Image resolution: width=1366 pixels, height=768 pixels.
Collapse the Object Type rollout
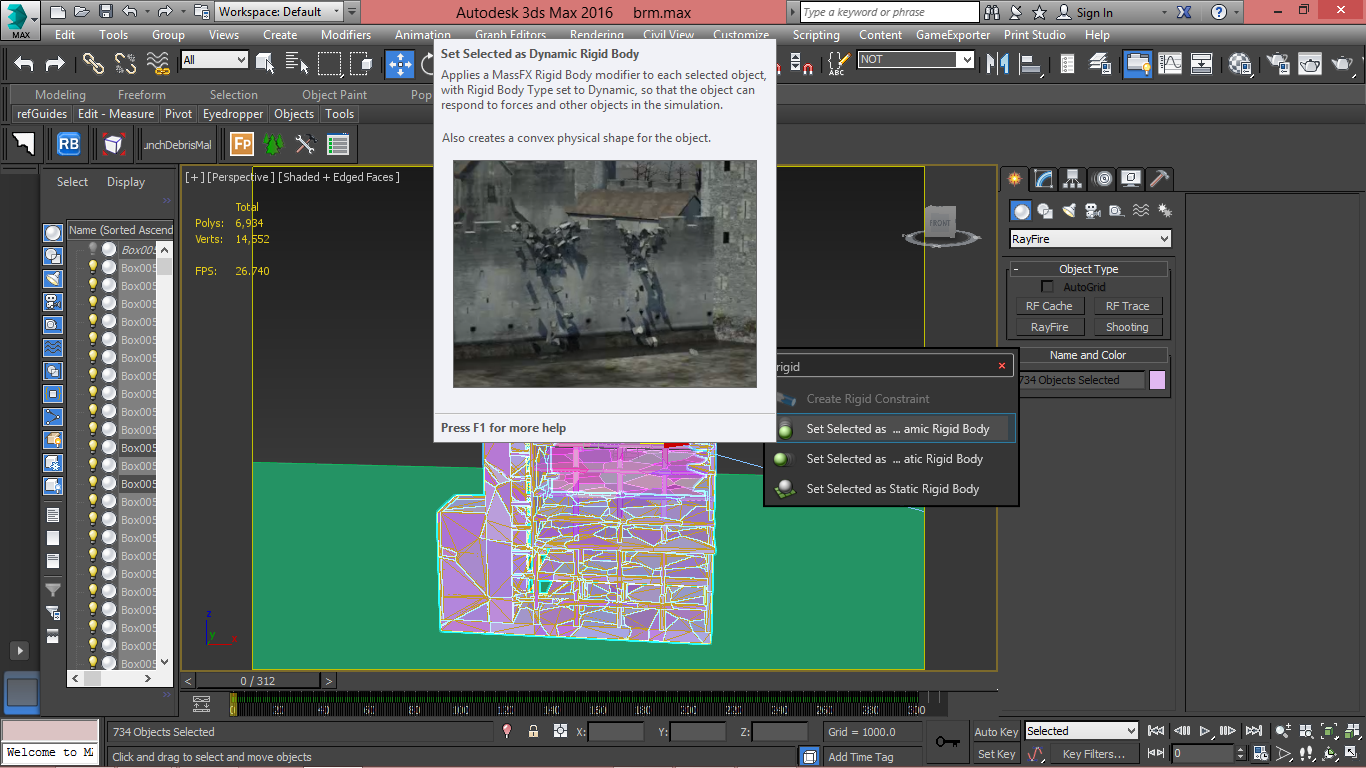(1088, 269)
